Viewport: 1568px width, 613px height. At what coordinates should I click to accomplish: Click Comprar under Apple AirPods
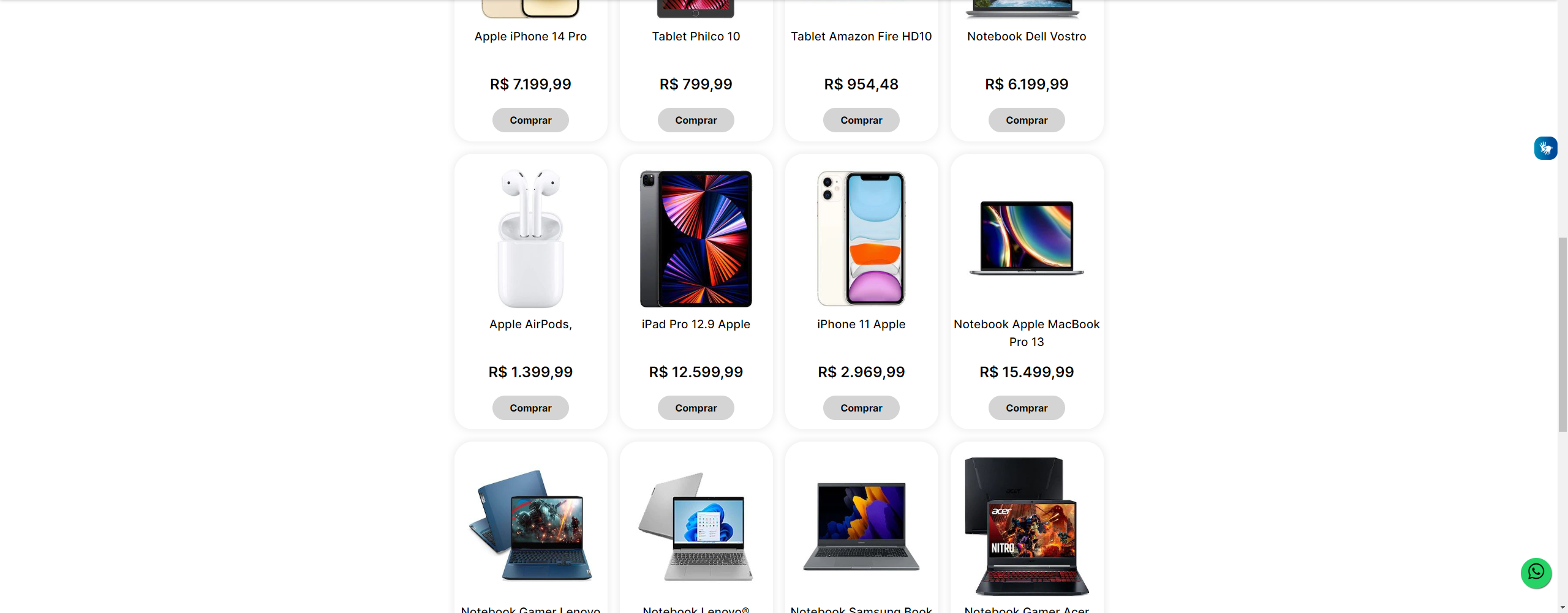(530, 408)
